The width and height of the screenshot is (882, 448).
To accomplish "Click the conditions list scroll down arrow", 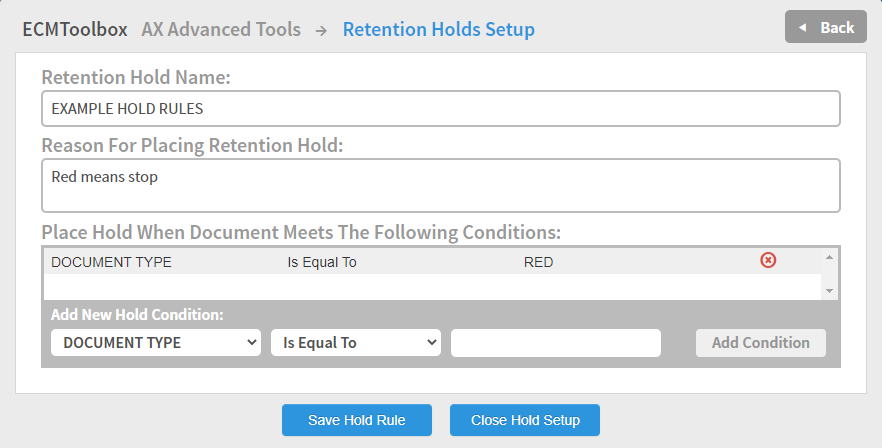I will click(x=829, y=291).
